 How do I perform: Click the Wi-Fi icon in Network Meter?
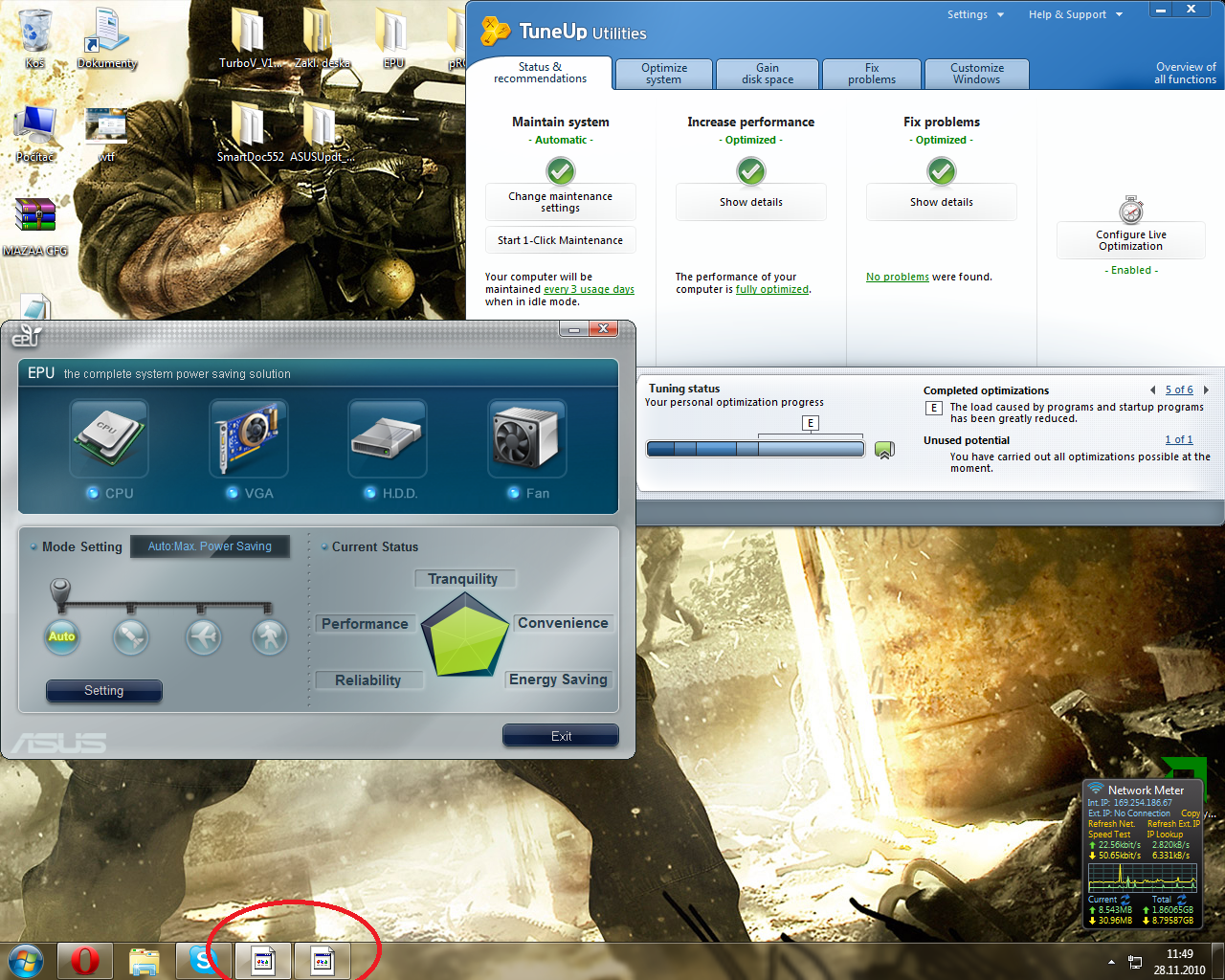1096,790
